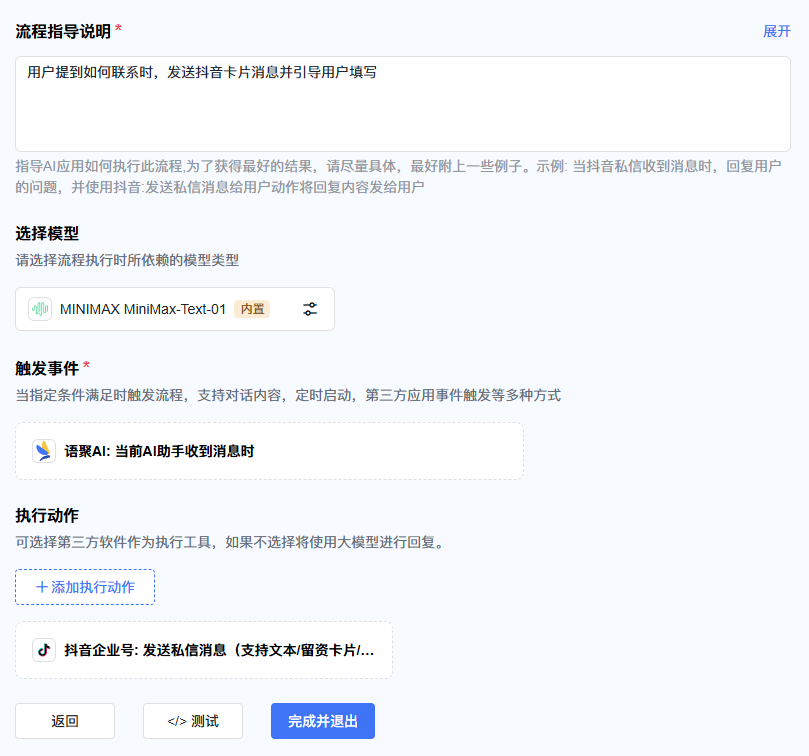Click the 执行动作 section heading
The image size is (809, 756).
47,516
